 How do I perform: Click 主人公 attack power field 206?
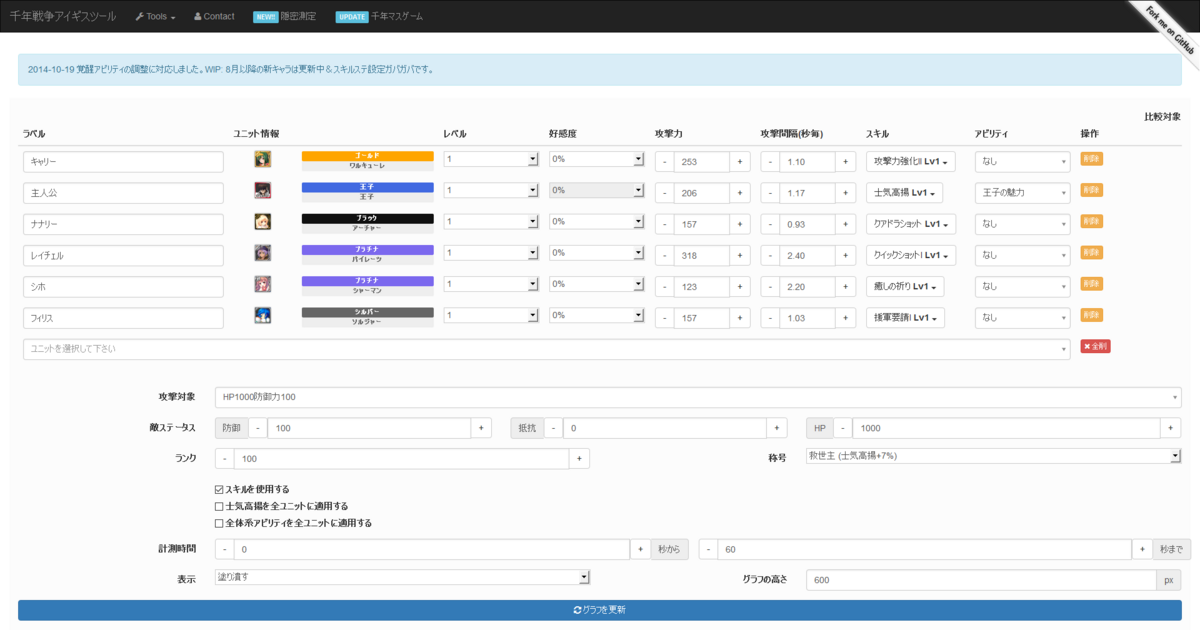pyautogui.click(x=702, y=192)
